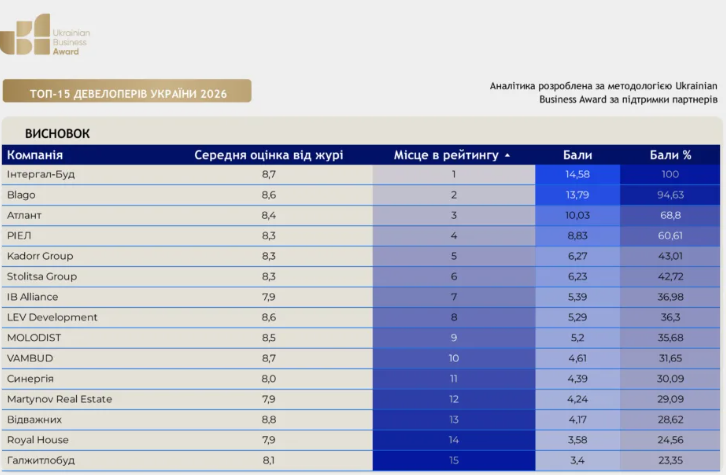Click the percentage cell 28,62
The height and width of the screenshot is (475, 726).
pos(670,419)
